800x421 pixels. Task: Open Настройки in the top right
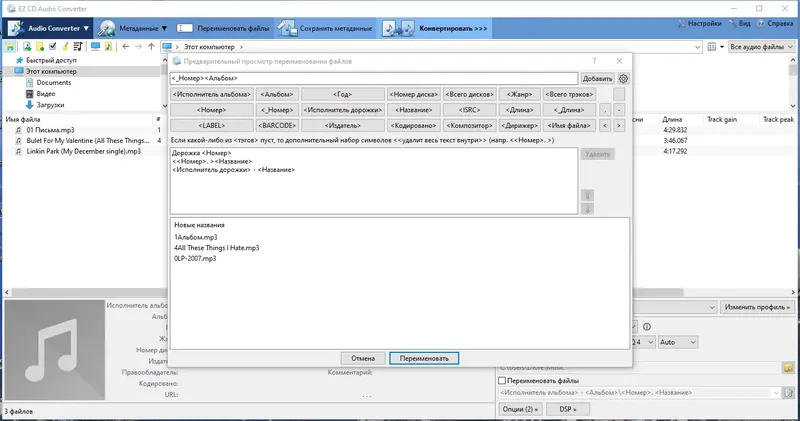[x=699, y=23]
